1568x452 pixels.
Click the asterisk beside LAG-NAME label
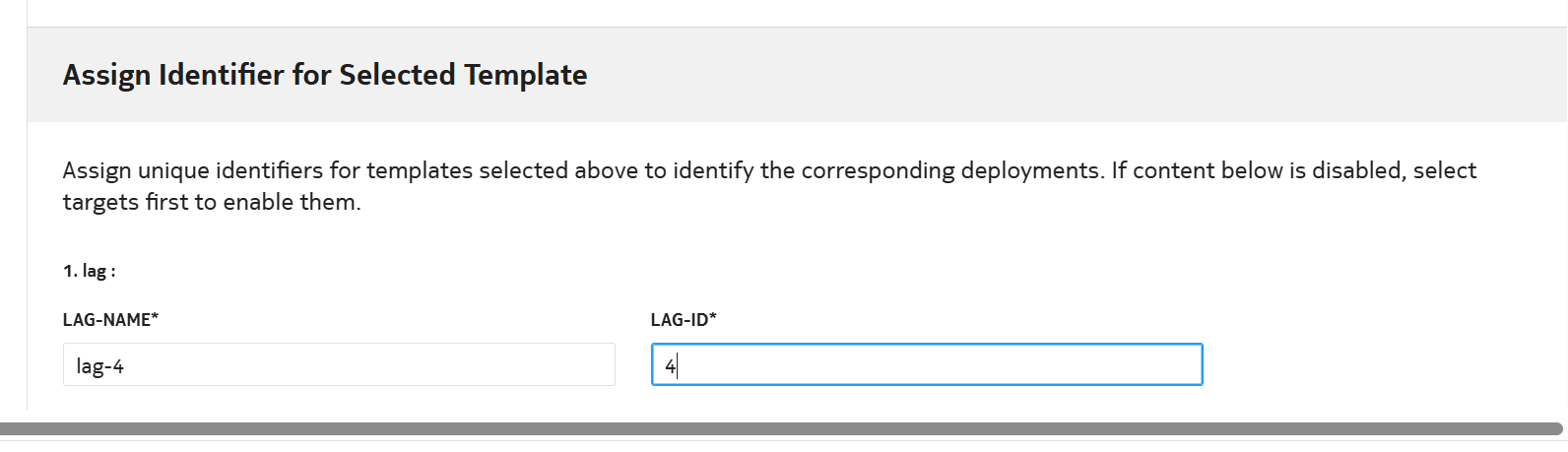click(155, 318)
